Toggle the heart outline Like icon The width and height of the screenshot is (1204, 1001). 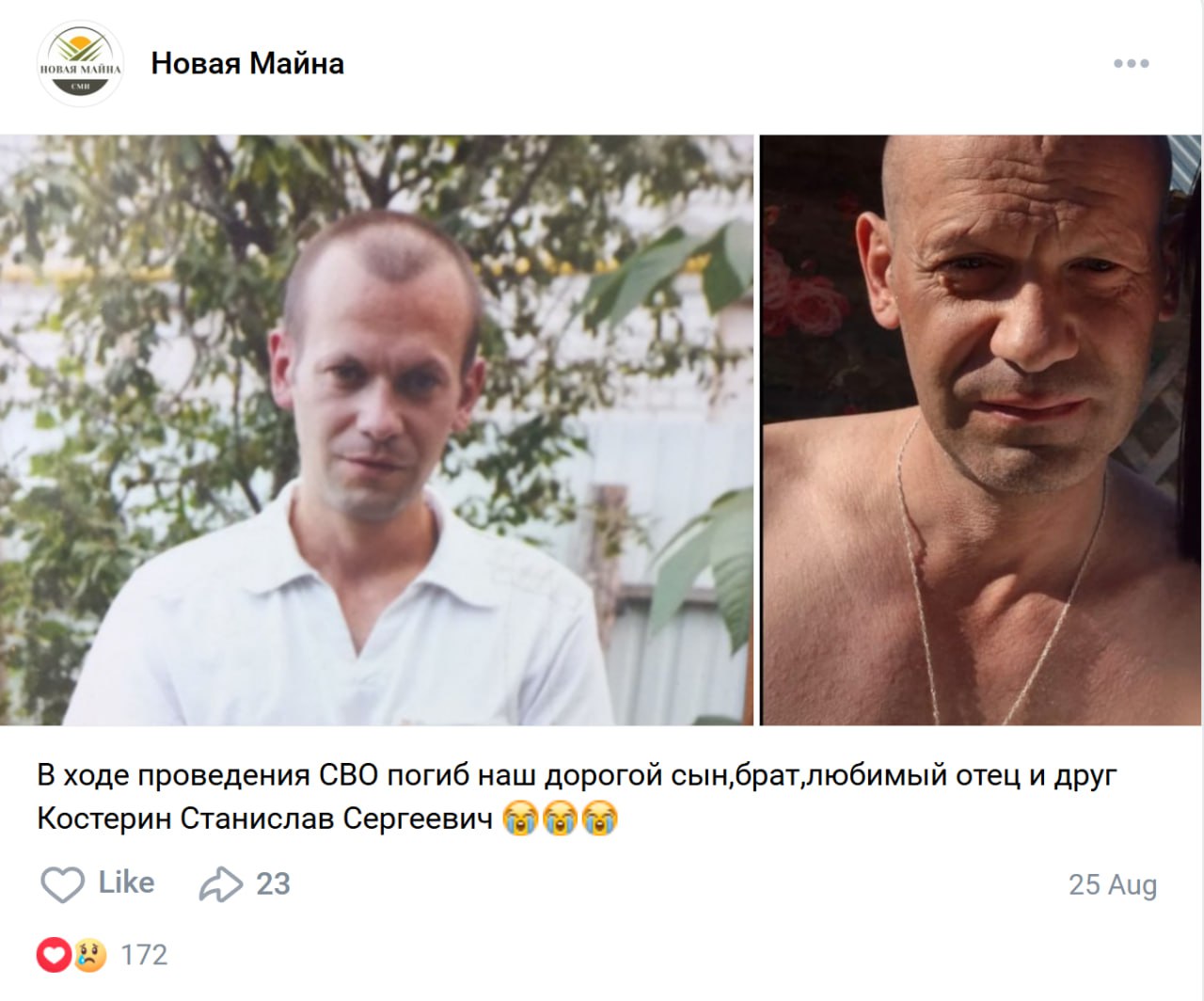click(62, 884)
